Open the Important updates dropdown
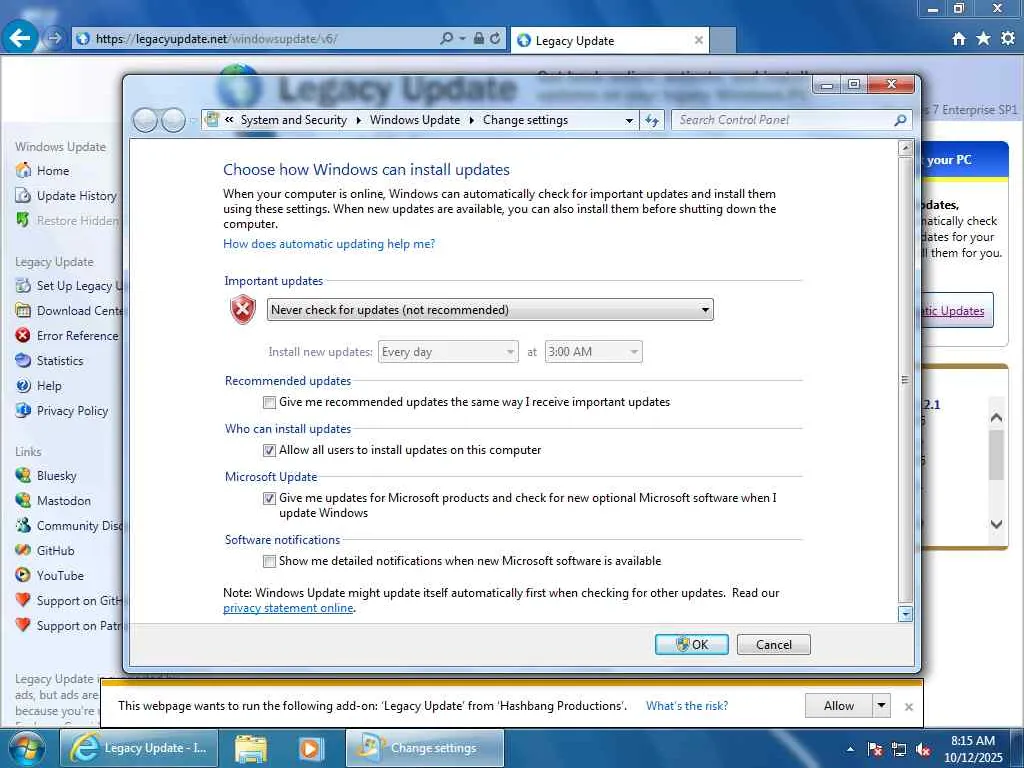This screenshot has width=1024, height=768. coord(490,310)
